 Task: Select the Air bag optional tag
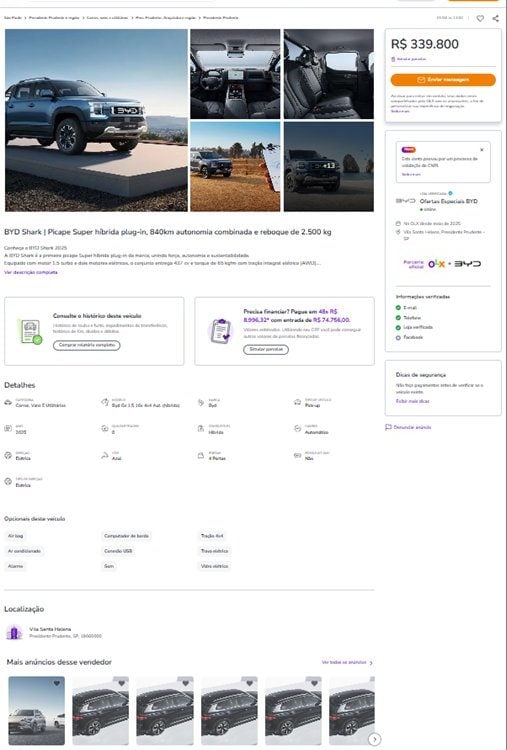click(x=15, y=536)
